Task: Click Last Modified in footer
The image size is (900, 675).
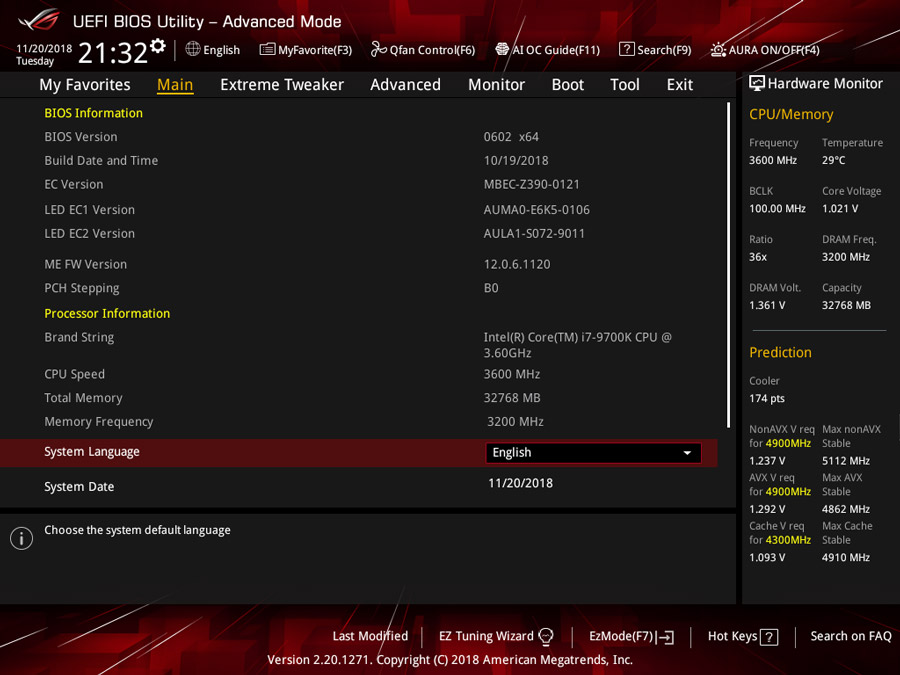Action: click(370, 636)
